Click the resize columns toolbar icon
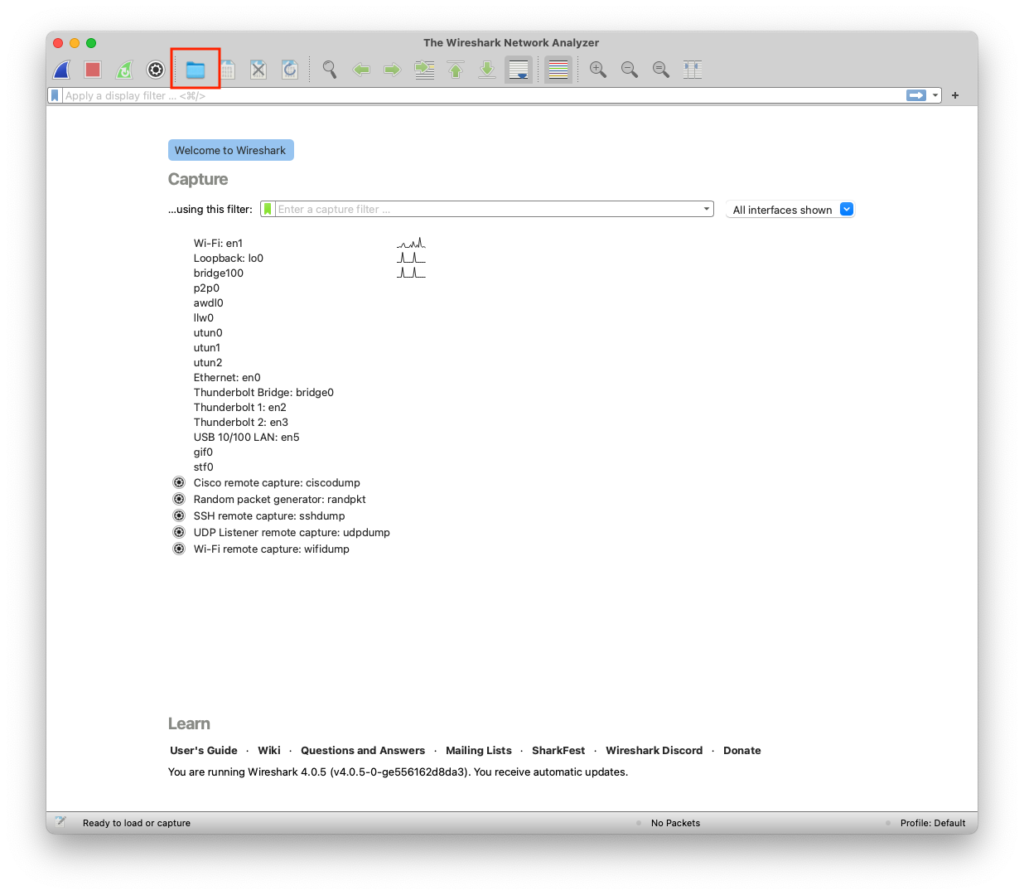Viewport: 1024px width, 895px height. [692, 70]
